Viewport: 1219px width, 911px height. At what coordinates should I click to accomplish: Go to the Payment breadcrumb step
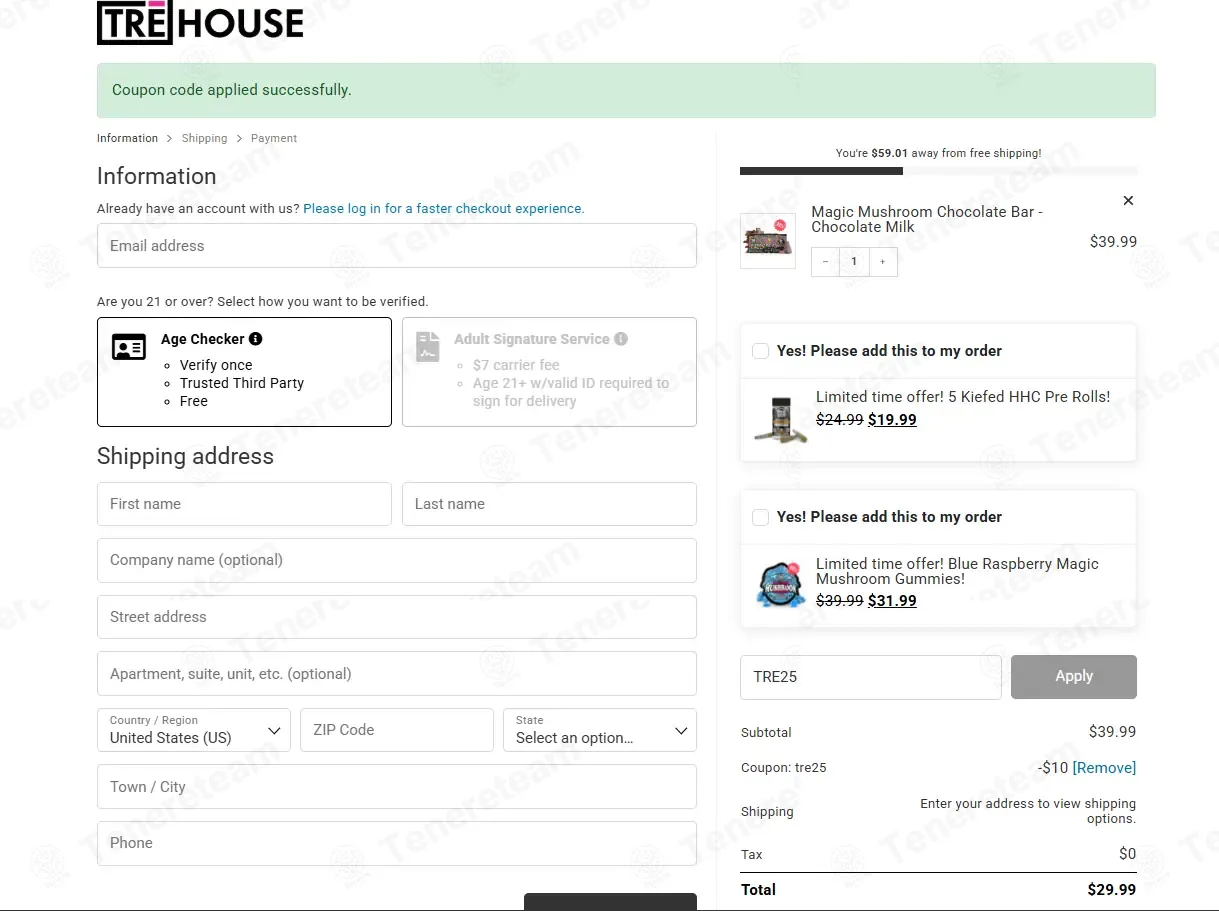click(274, 138)
